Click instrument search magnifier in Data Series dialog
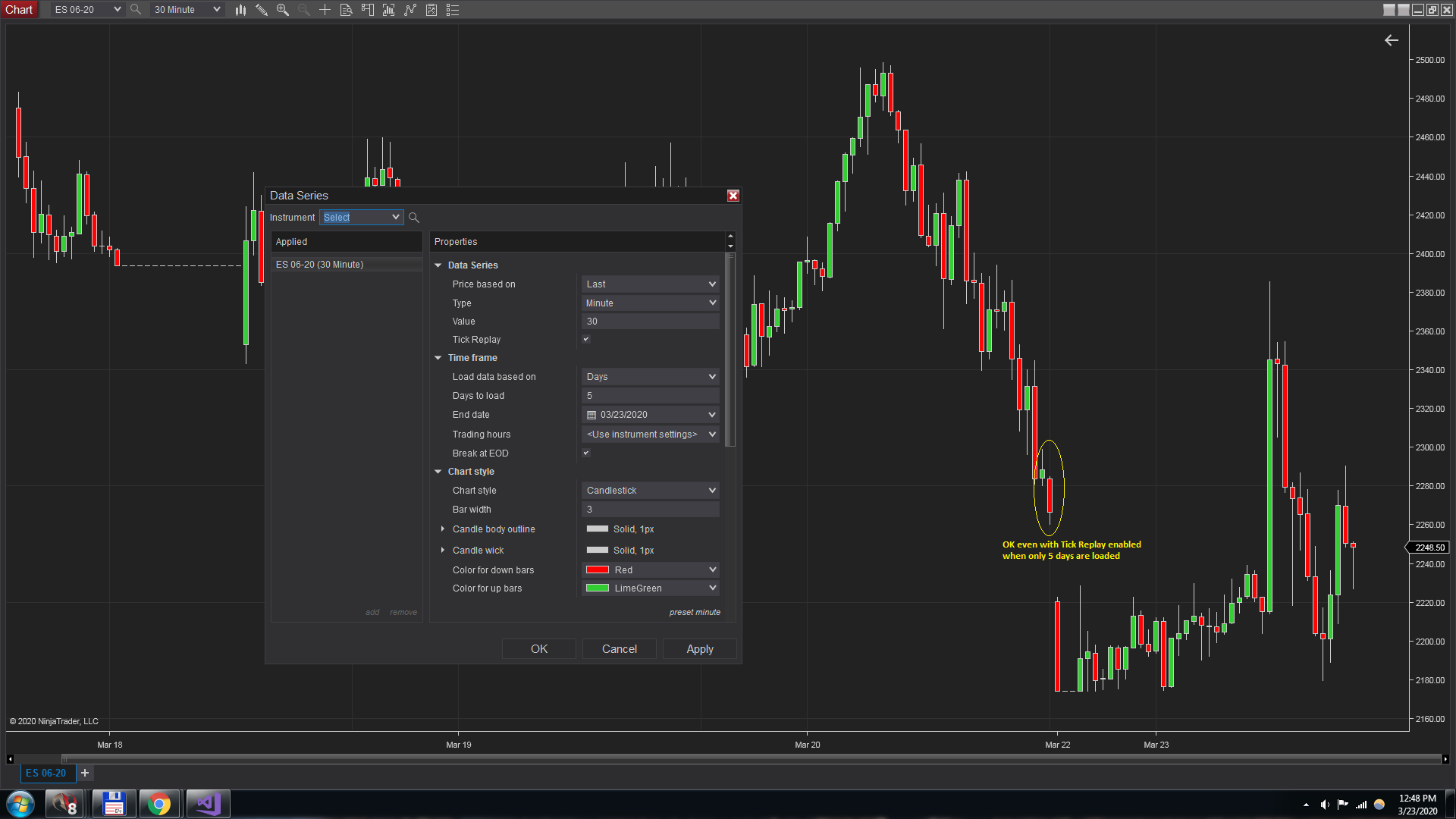1456x819 pixels. pos(414,218)
